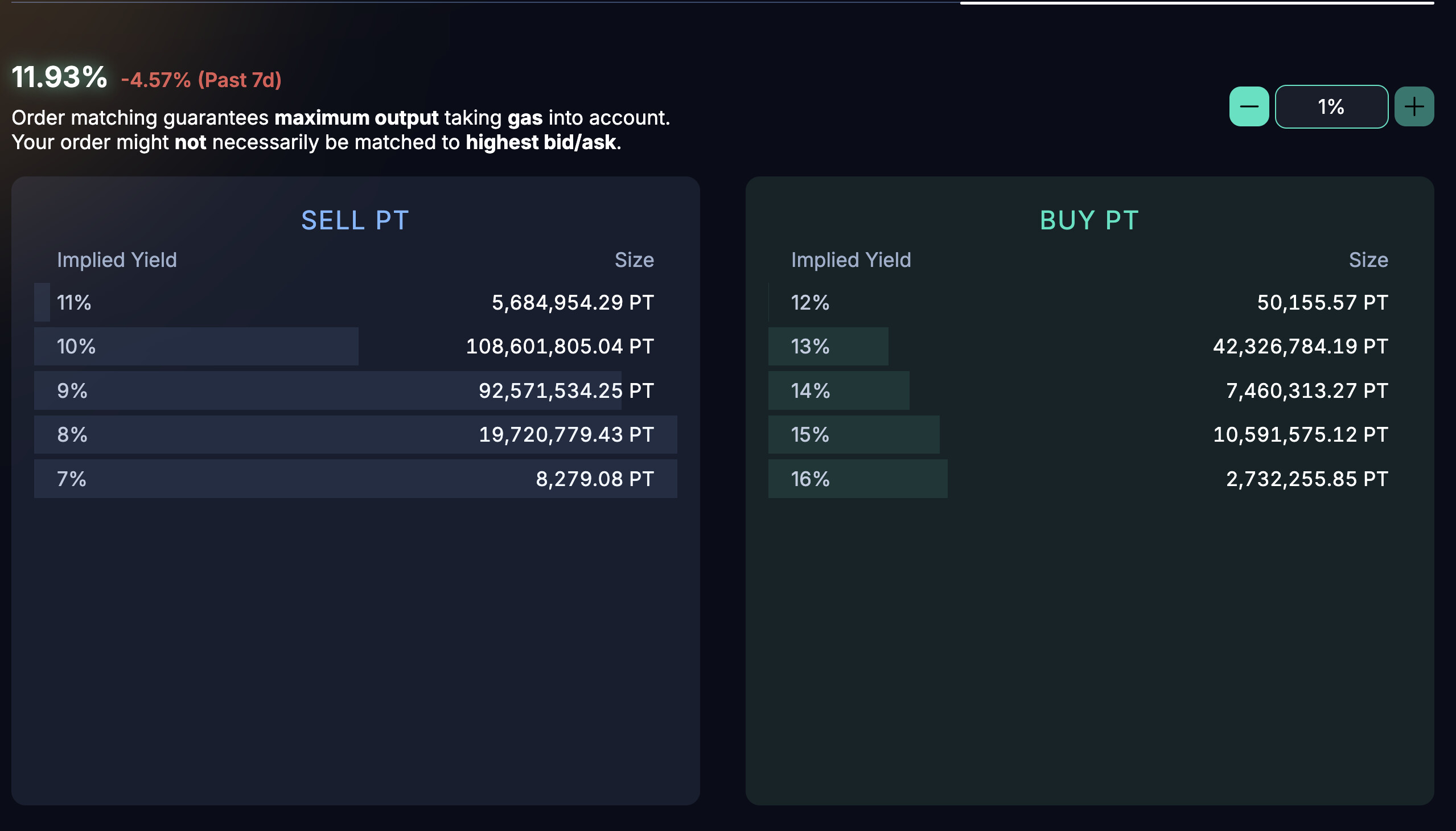This screenshot has height=831, width=1456.
Task: Click the 19,720,779.43 PT size value
Action: click(x=566, y=435)
